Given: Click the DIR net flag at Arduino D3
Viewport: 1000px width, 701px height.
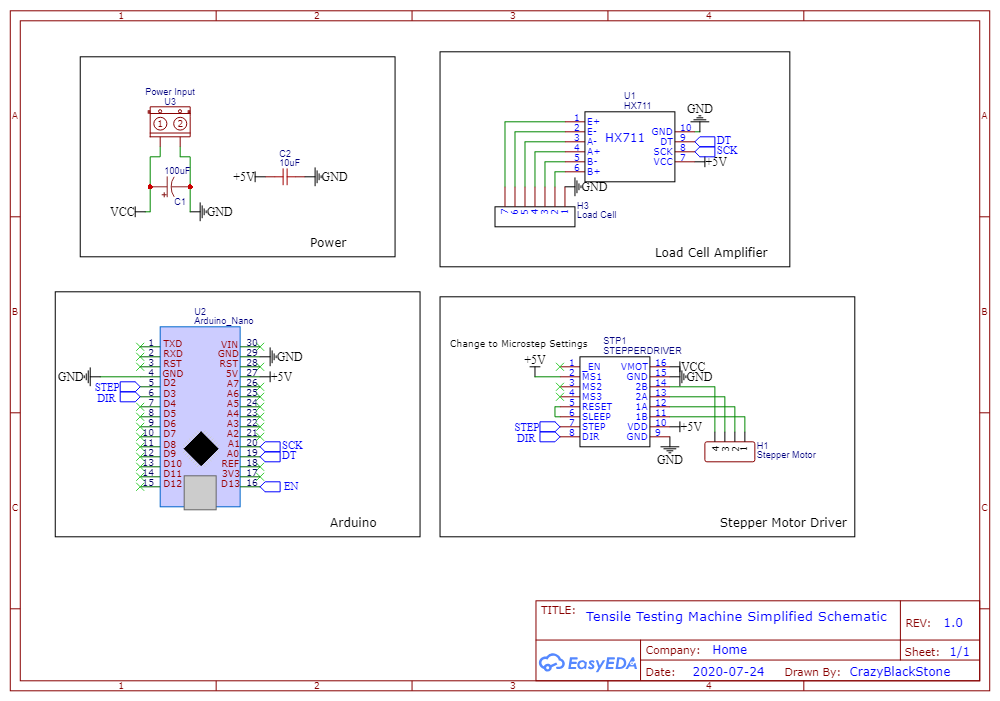Looking at the screenshot, I should click(x=119, y=397).
